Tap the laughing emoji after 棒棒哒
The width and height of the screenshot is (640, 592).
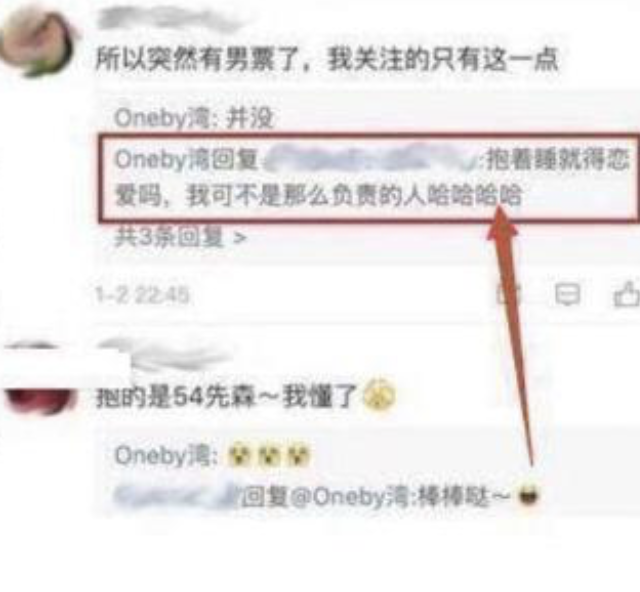point(528,496)
